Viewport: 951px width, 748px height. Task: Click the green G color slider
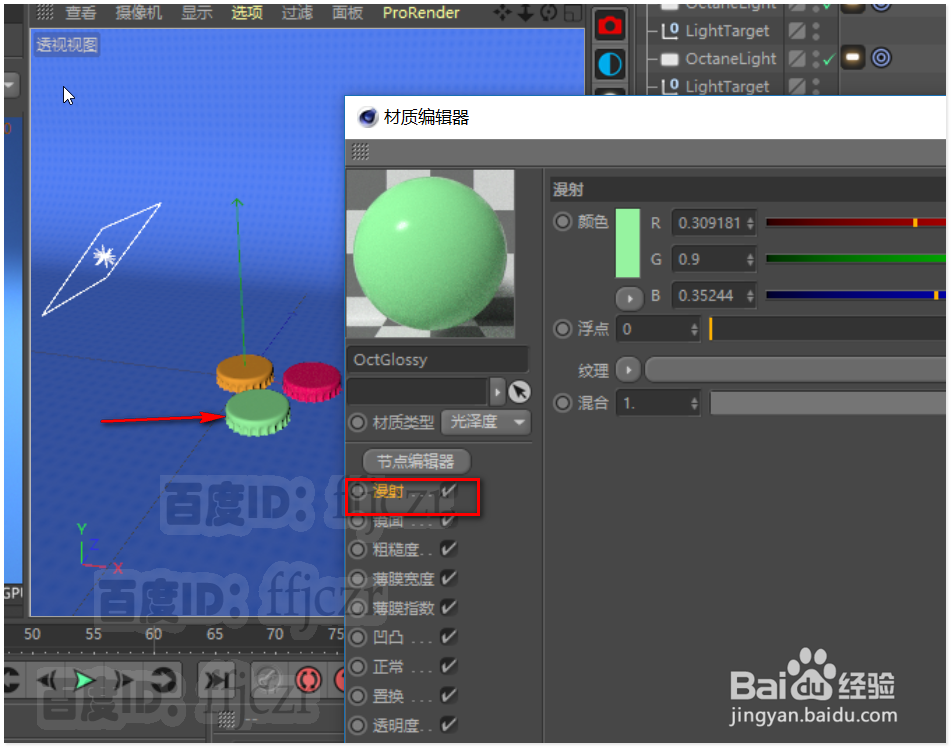[x=855, y=259]
